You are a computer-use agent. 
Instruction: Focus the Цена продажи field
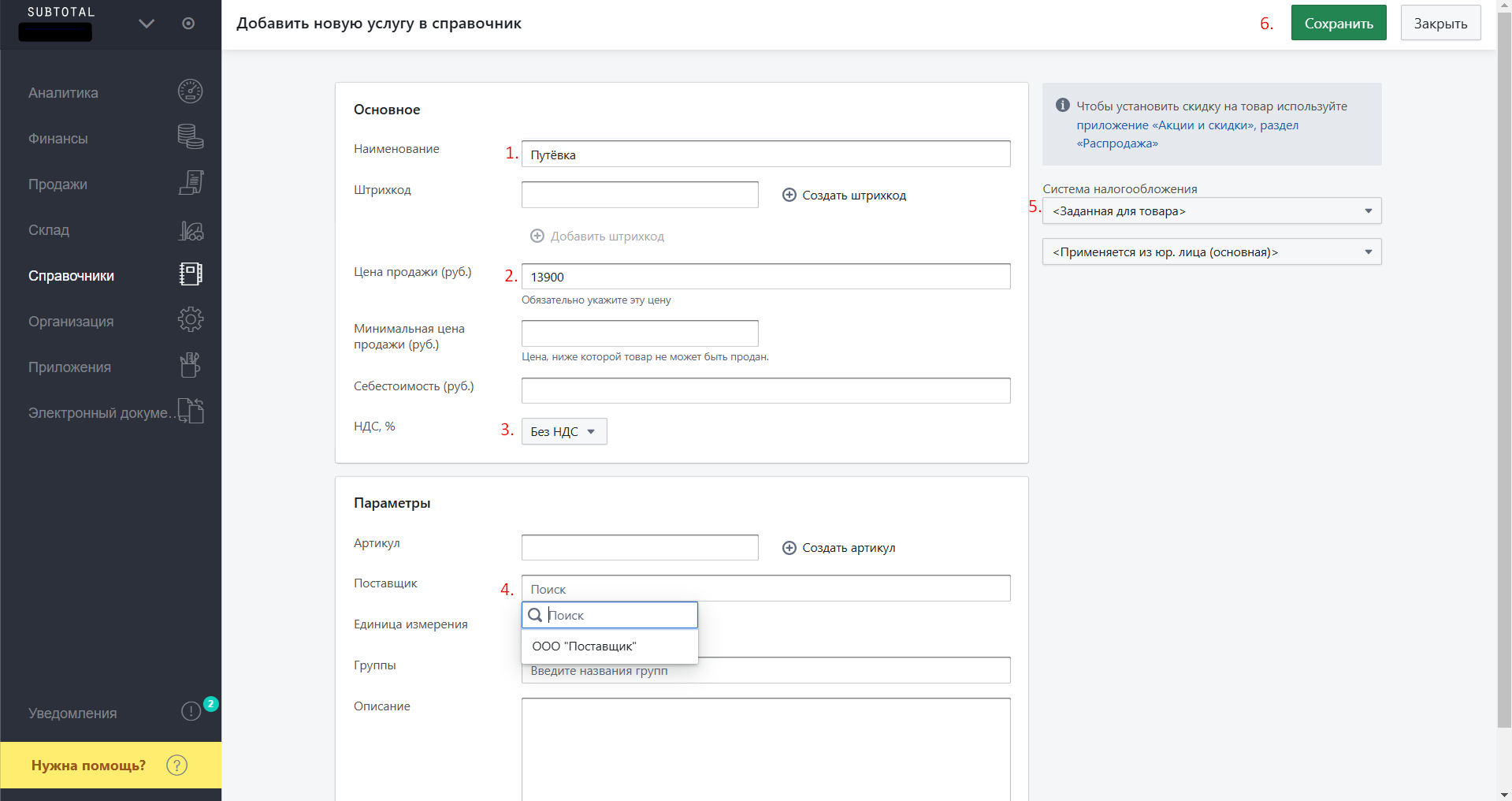pyautogui.click(x=766, y=276)
